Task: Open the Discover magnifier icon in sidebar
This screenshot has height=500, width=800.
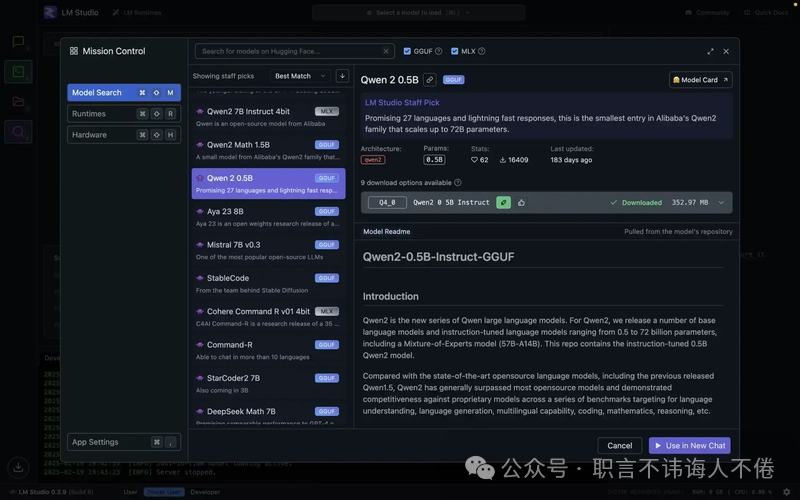Action: click(18, 132)
